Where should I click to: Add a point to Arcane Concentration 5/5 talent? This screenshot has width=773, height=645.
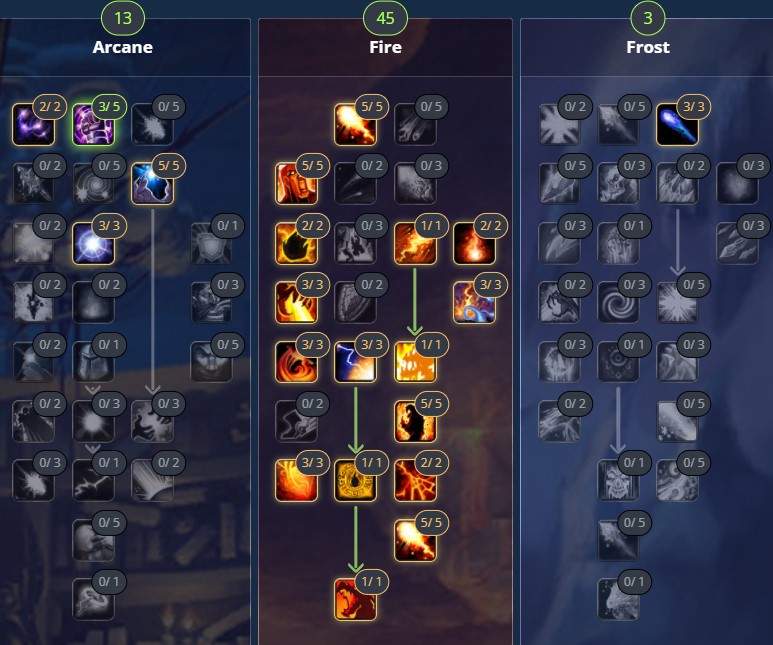152,183
